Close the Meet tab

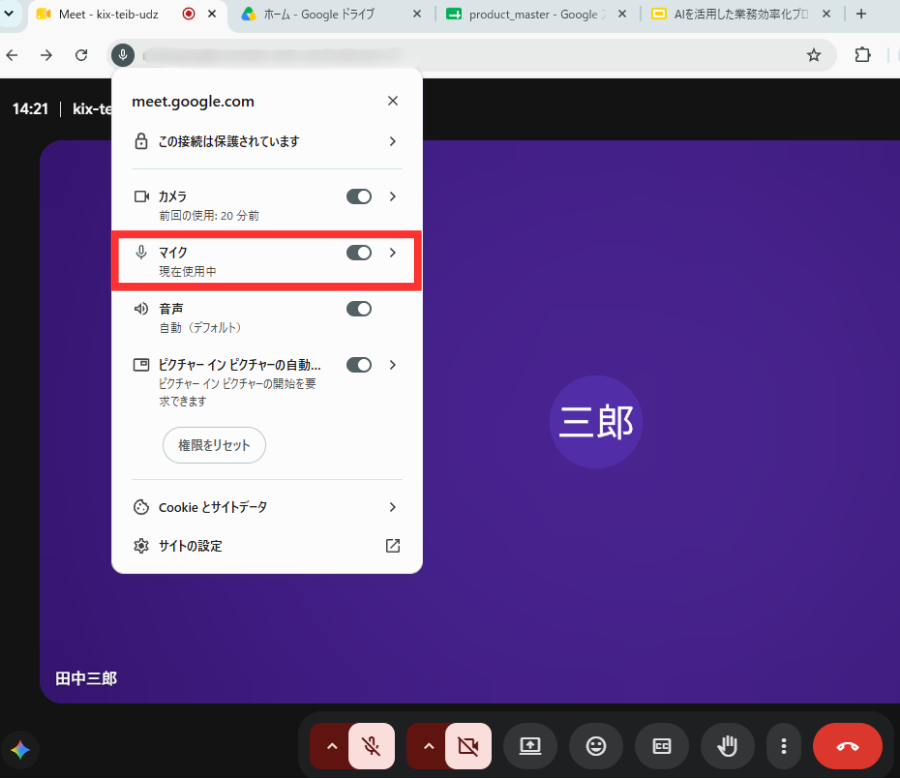click(212, 14)
